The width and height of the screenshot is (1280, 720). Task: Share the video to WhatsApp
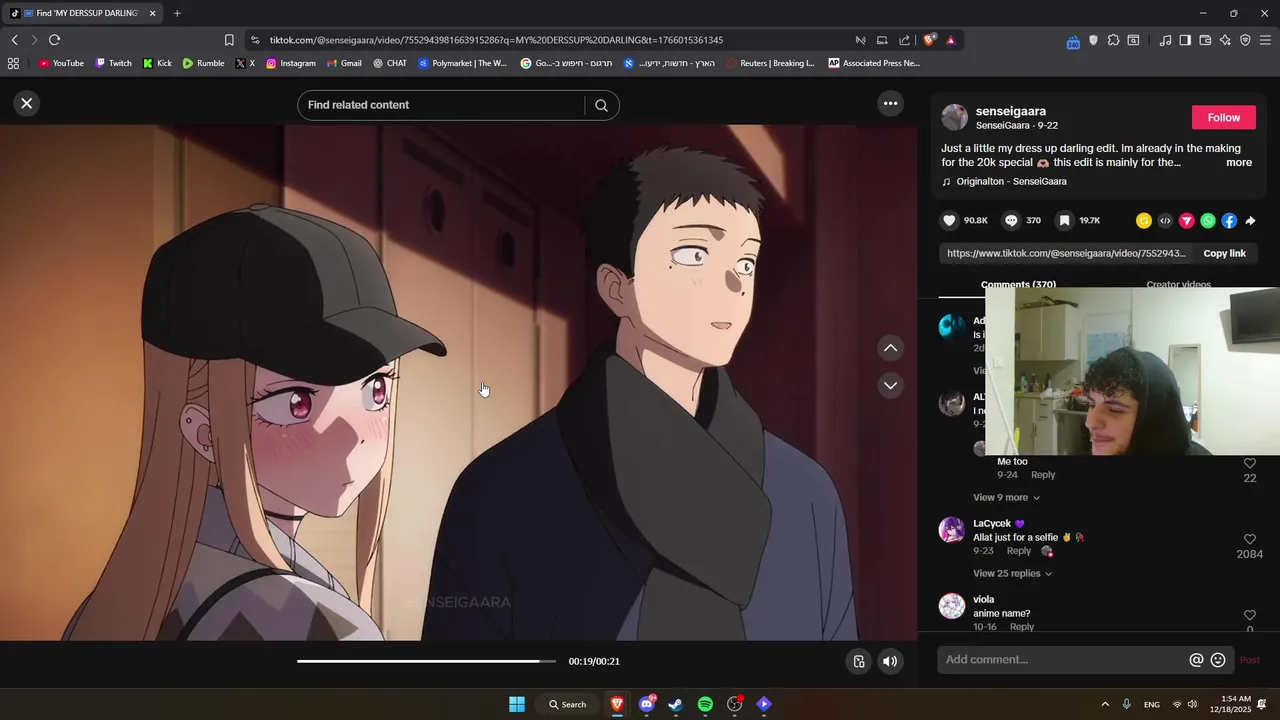click(1208, 221)
